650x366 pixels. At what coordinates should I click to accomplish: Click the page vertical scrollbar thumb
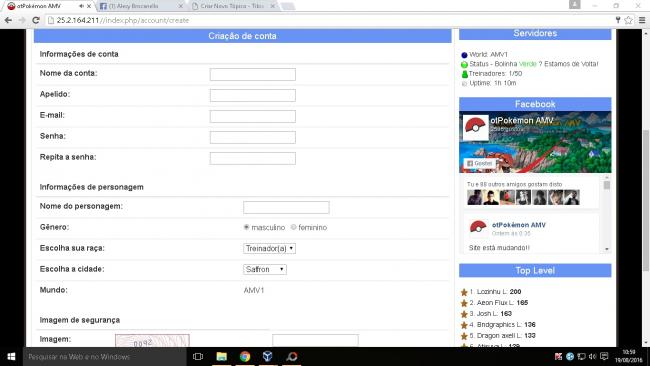[x=646, y=200]
